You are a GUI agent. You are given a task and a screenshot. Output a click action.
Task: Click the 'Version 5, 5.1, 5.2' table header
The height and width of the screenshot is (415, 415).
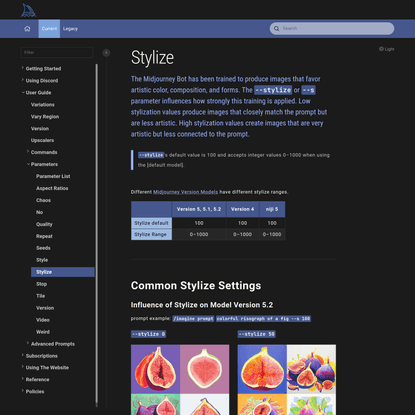(199, 209)
